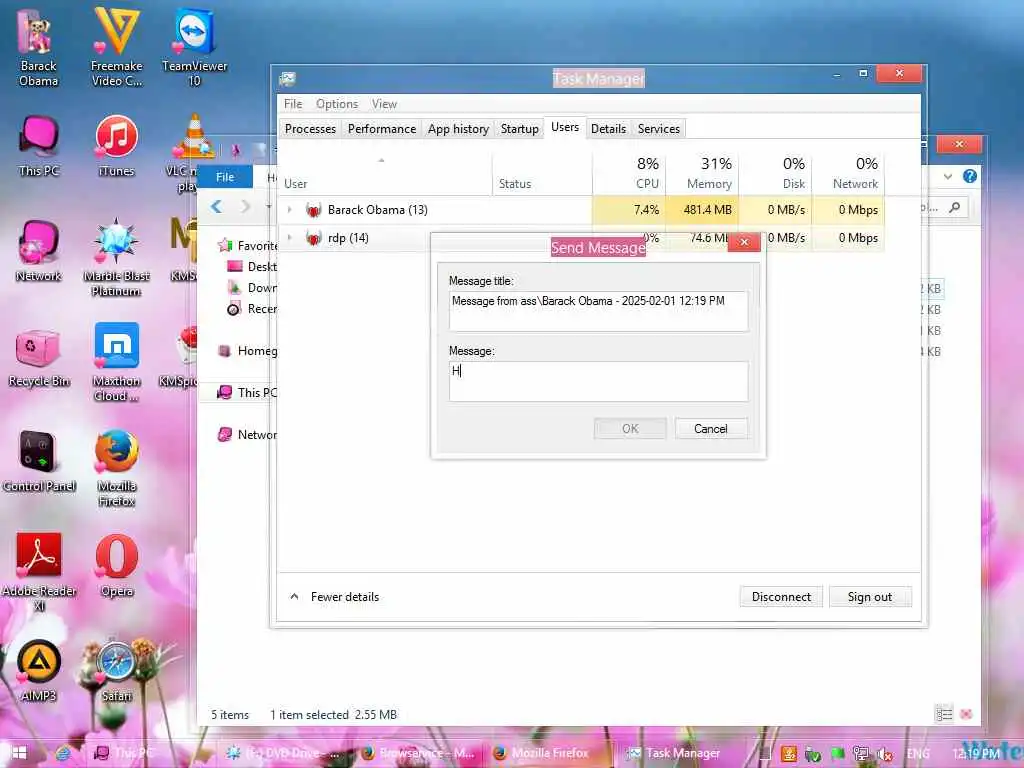Open This PC desktop icon
Screen dimensions: 1024x768
pyautogui.click(x=39, y=146)
